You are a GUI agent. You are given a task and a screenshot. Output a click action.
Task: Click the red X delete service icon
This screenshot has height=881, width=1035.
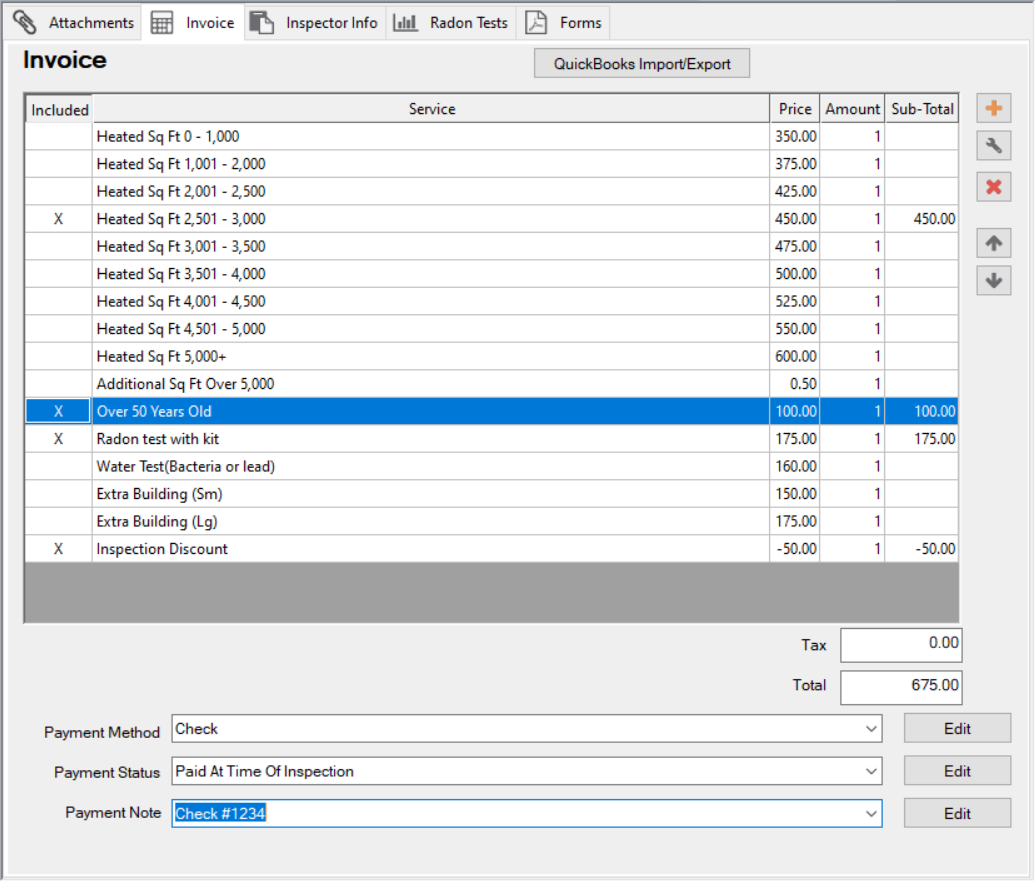tap(993, 186)
